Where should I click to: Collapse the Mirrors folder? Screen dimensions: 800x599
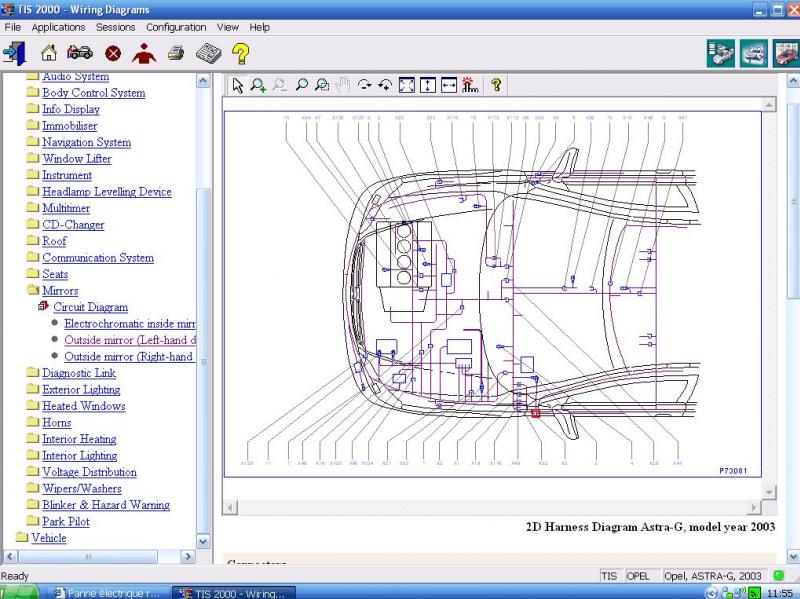33,290
